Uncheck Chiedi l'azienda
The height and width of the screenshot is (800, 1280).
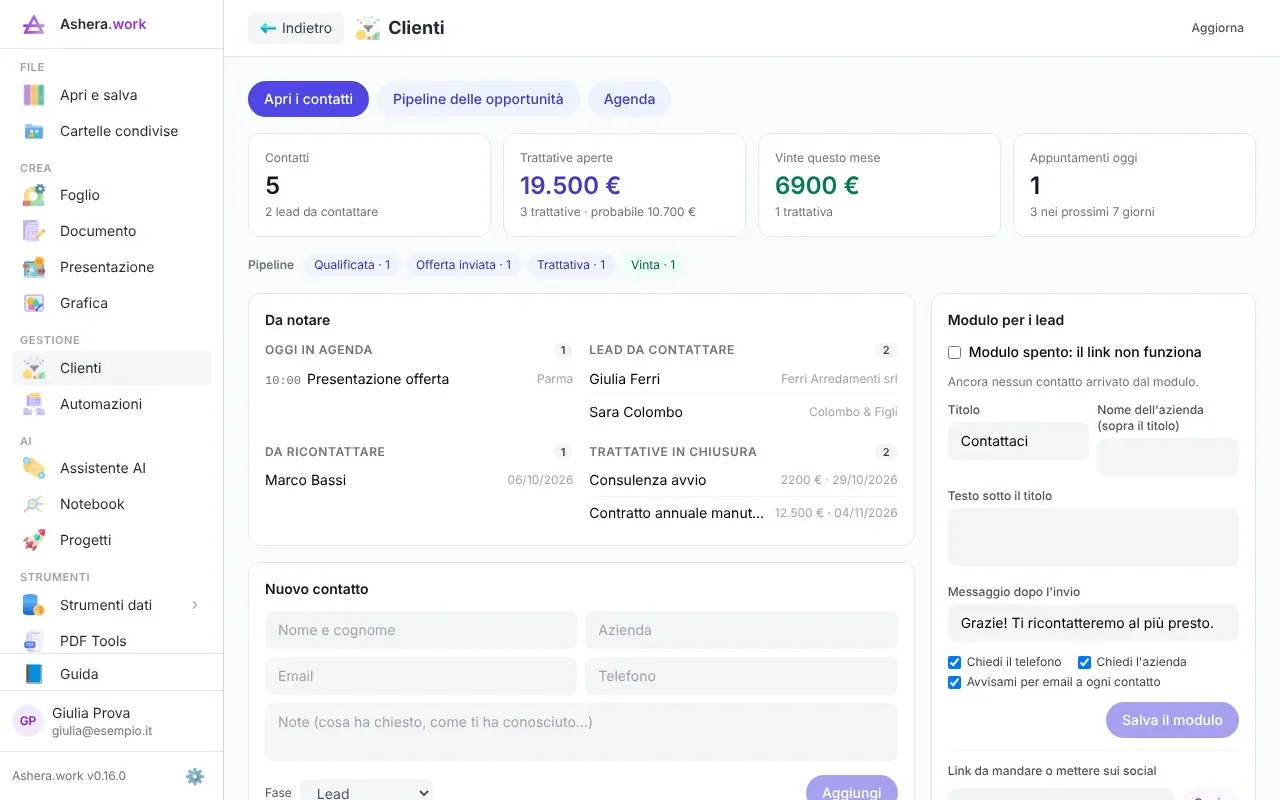pos(1084,662)
